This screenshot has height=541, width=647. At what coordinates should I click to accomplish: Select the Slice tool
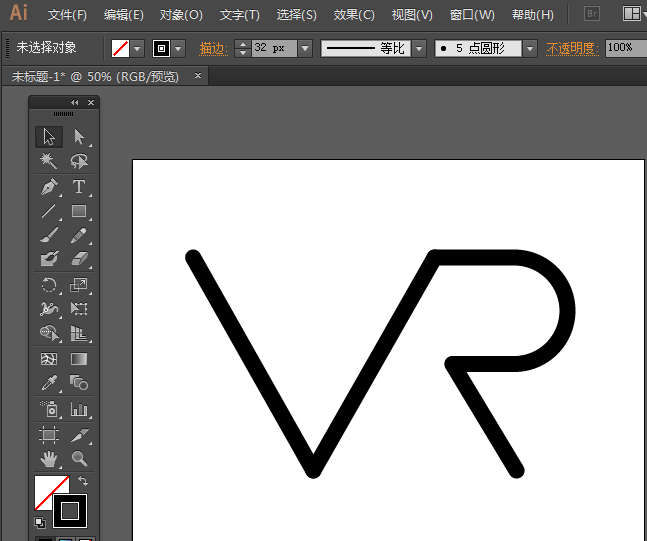[79, 435]
